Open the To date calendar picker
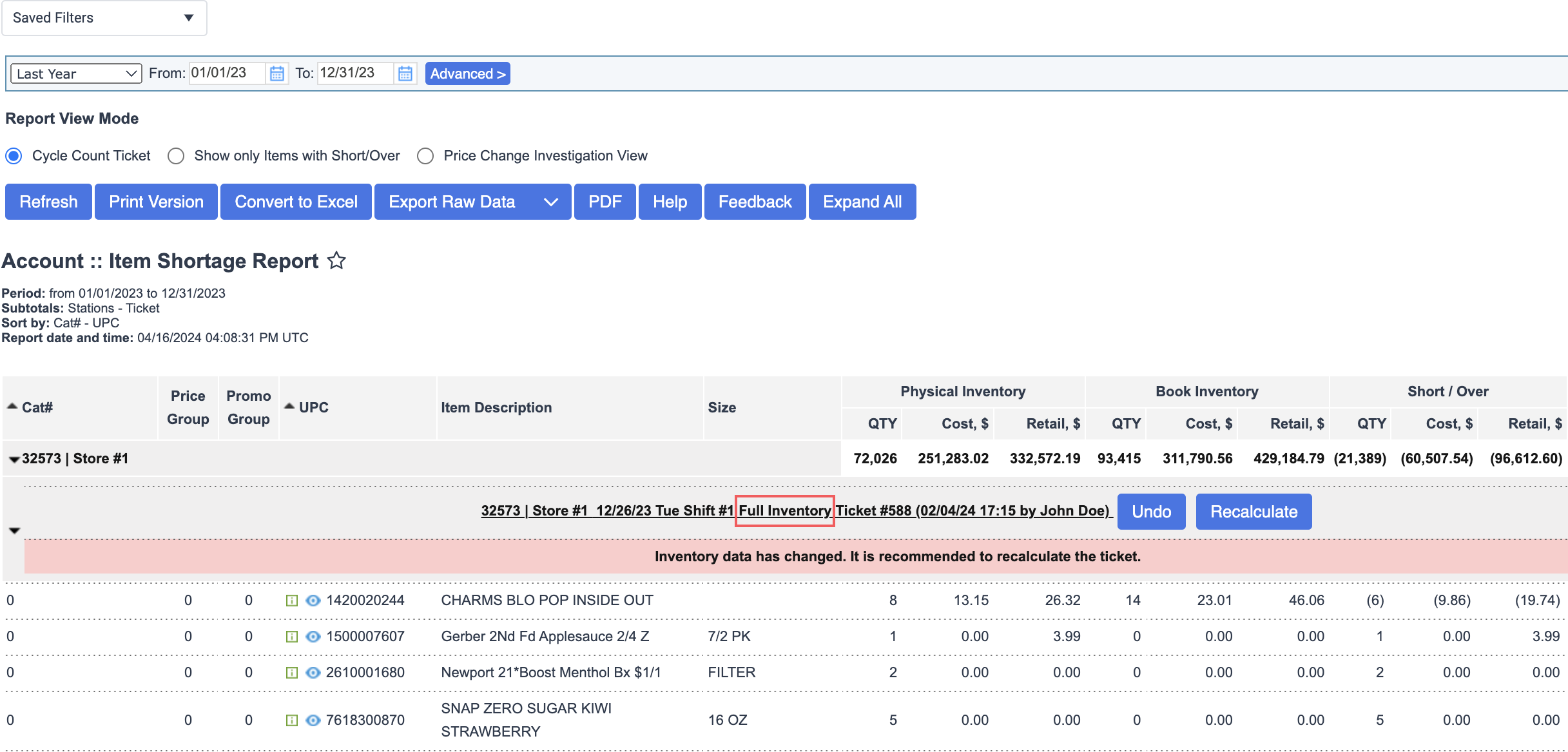The height and width of the screenshot is (752, 1568). pos(405,73)
